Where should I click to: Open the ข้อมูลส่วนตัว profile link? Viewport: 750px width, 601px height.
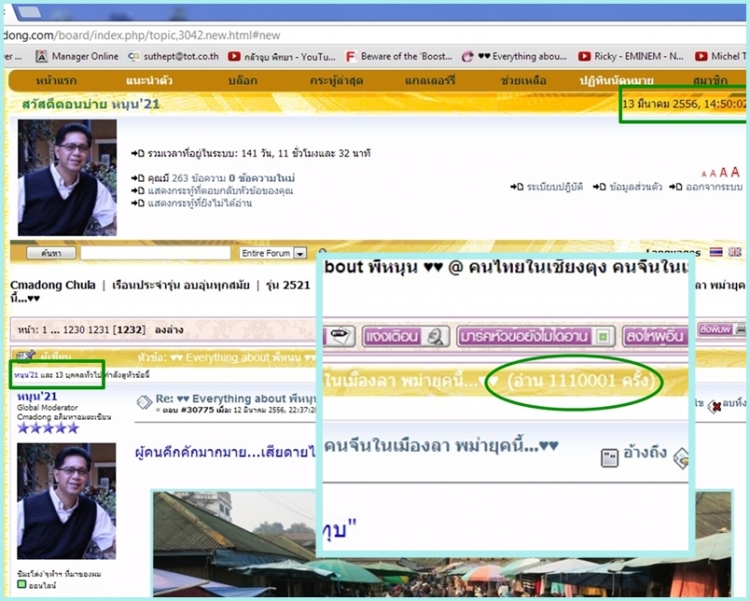(x=636, y=187)
